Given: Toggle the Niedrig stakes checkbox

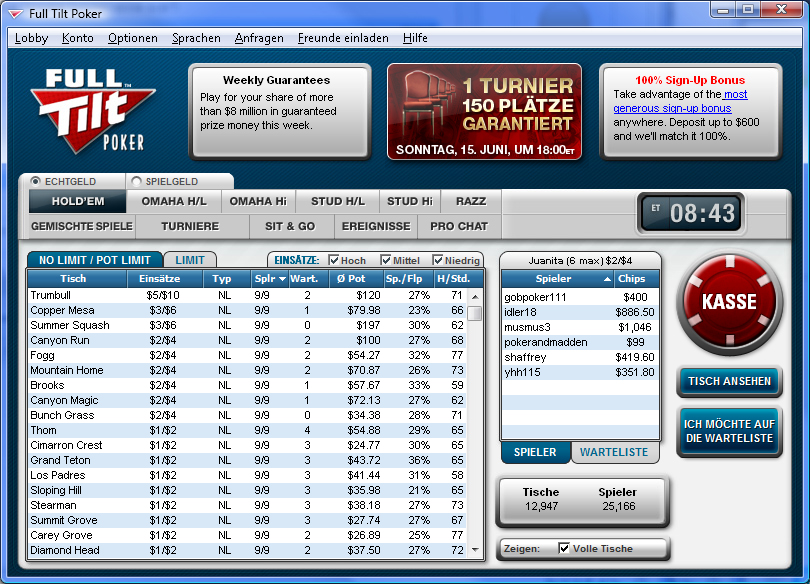Looking at the screenshot, I should point(438,260).
